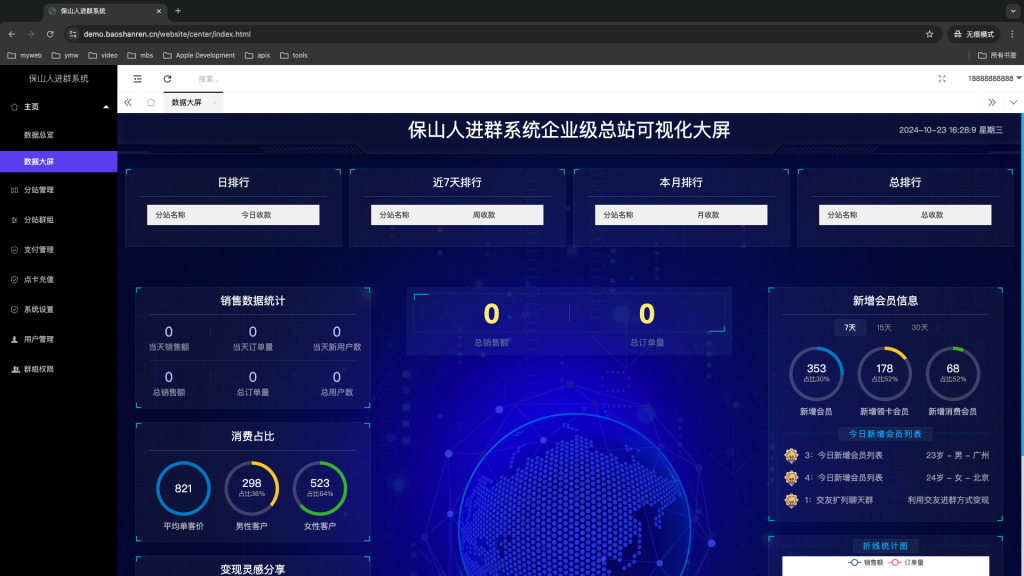The height and width of the screenshot is (576, 1024).
Task: Click the 周收款 column header
Action: pos(484,215)
